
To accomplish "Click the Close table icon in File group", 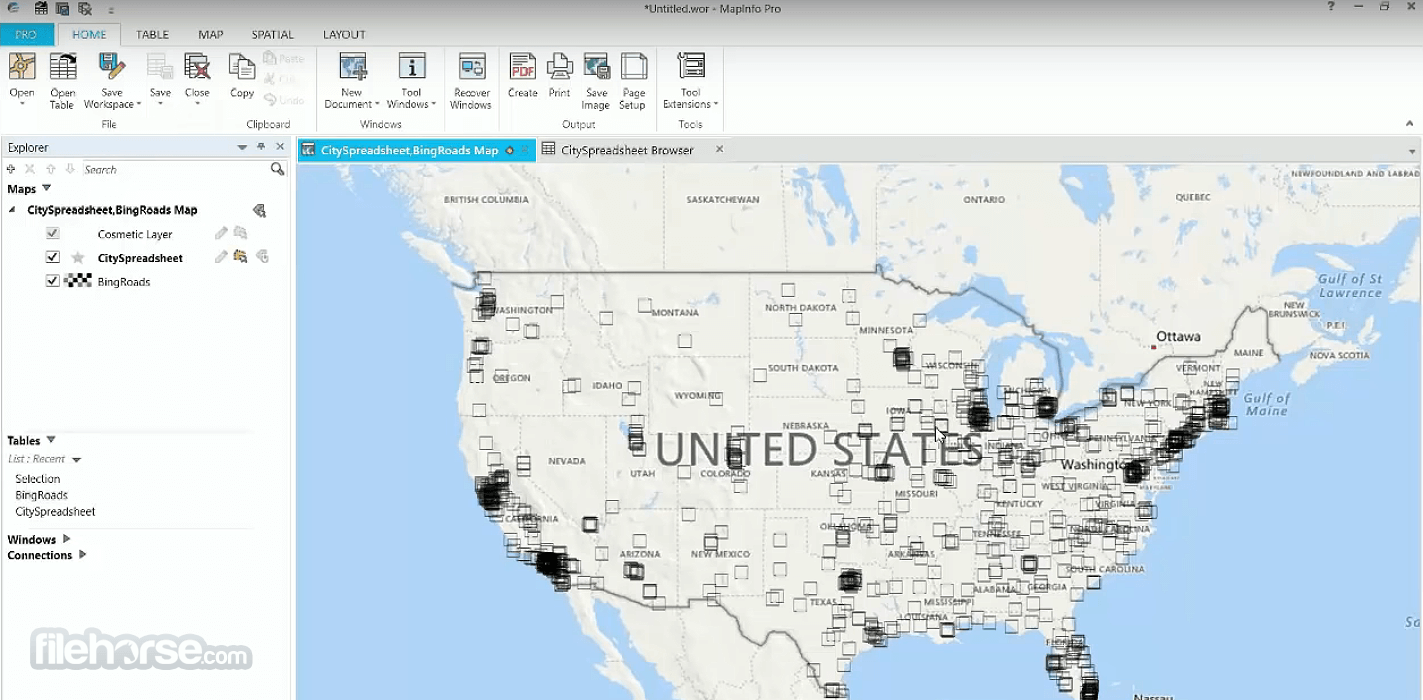I will point(197,67).
